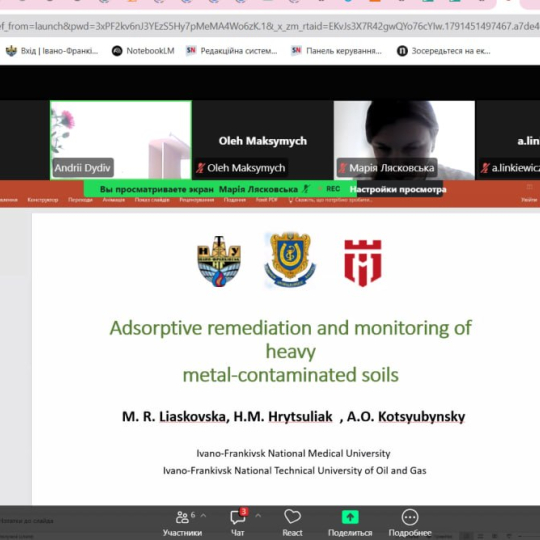Click the NotebookLM bookmark favicon
The image size is (540, 540).
pos(117,51)
